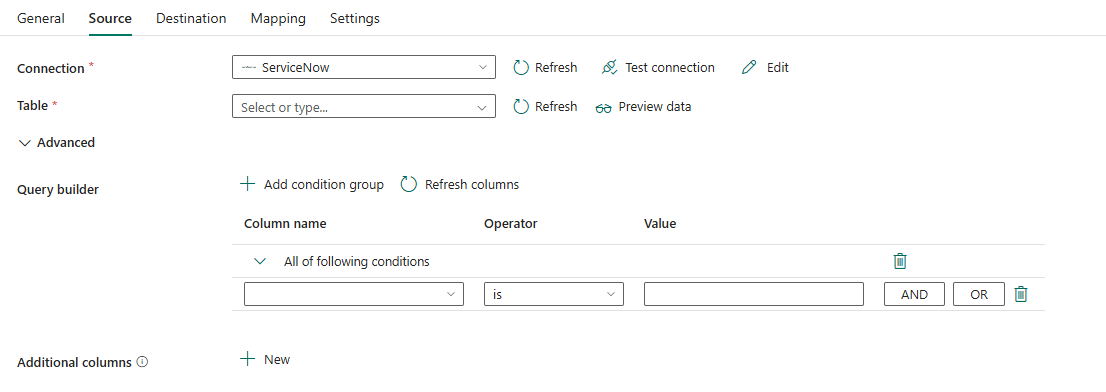Click the Refresh icon beside Table
The image size is (1106, 392).
(x=521, y=106)
